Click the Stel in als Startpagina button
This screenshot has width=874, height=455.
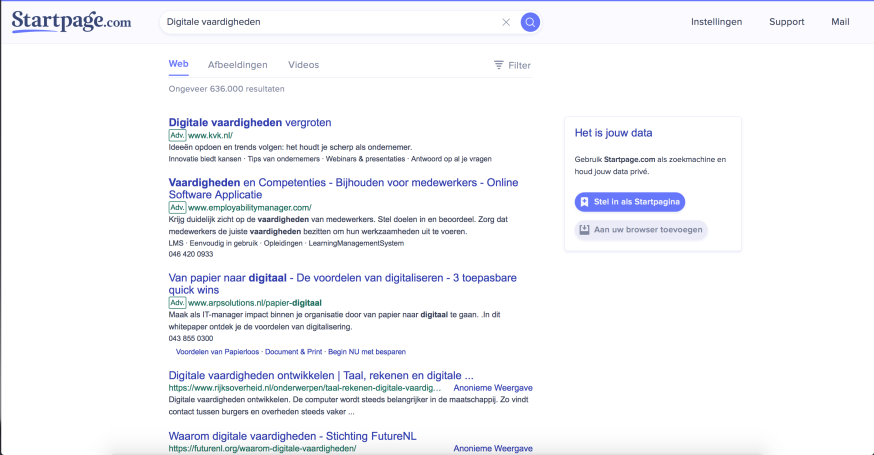[x=630, y=202]
